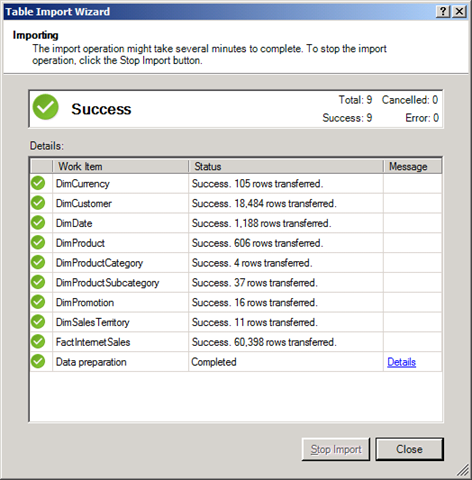Image resolution: width=472 pixels, height=480 pixels.
Task: Click the 'Total: 9' summary text
Action: (355, 100)
